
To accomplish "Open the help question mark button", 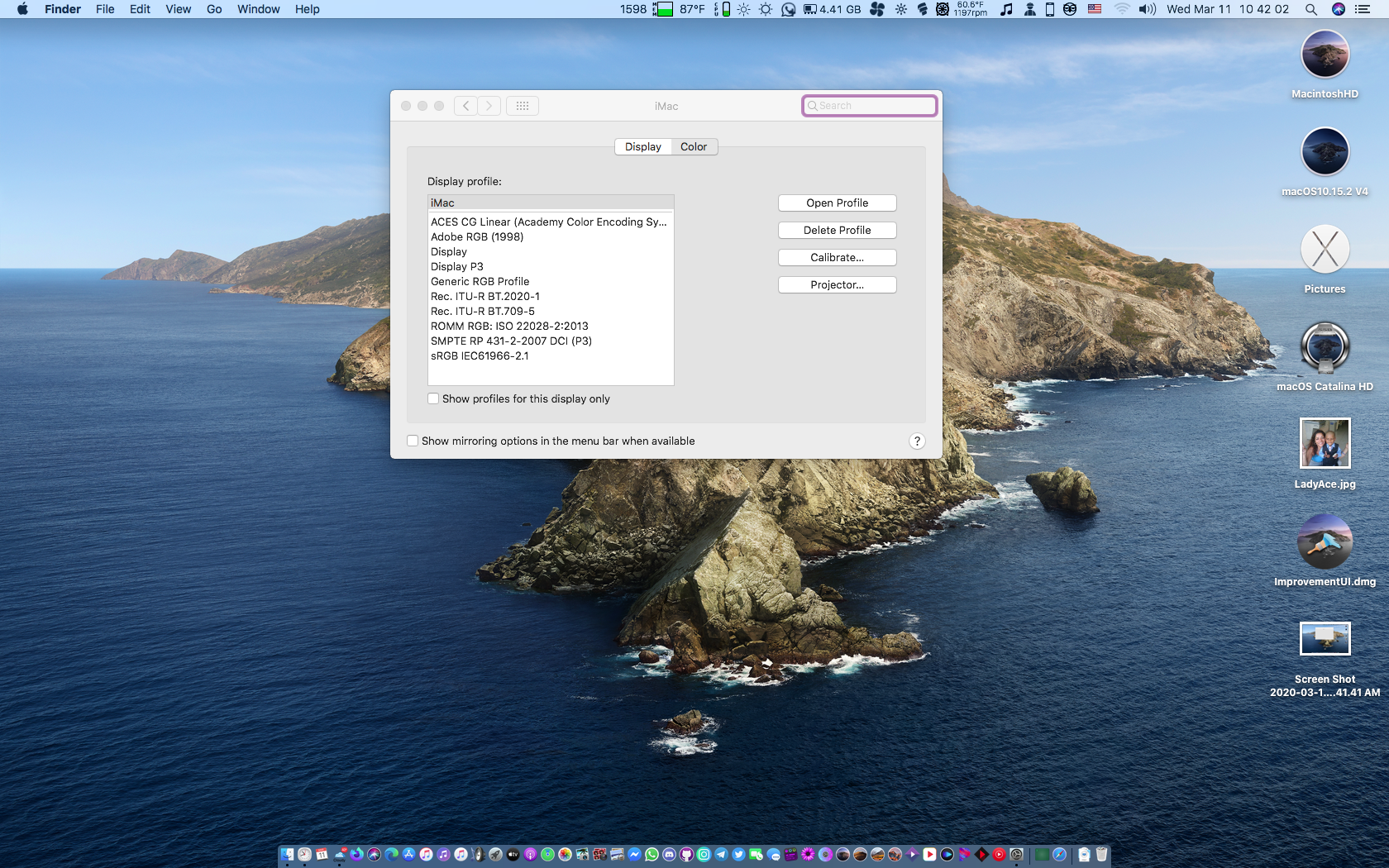I will [916, 441].
